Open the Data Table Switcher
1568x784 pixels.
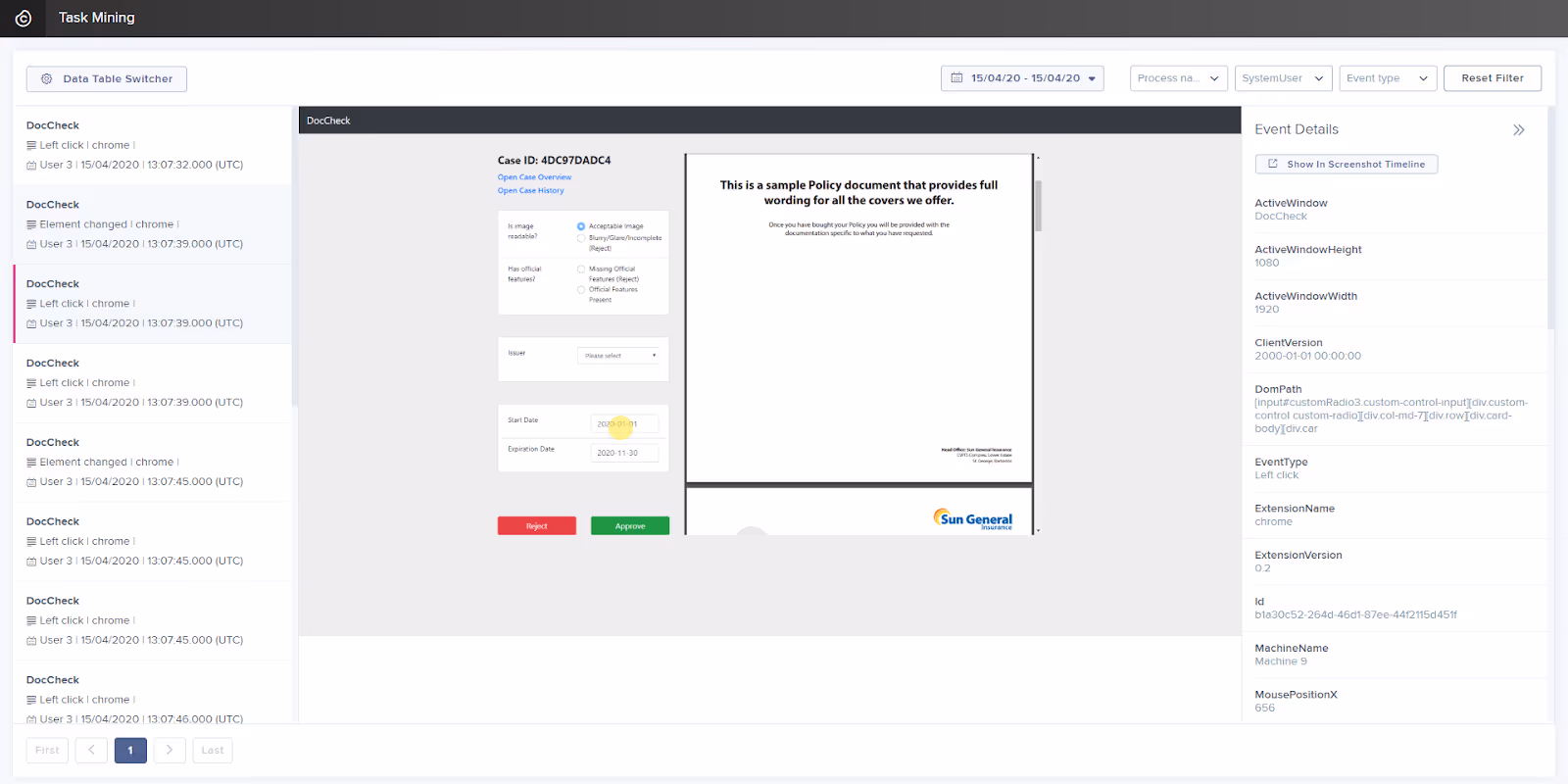coord(107,78)
